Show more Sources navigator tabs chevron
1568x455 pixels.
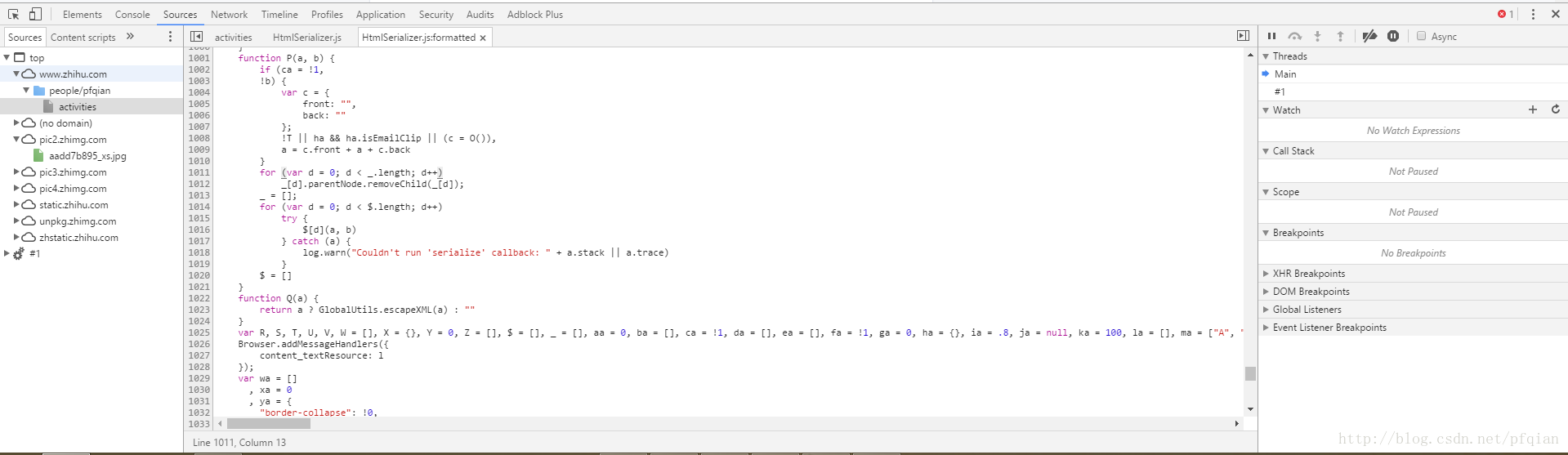coord(130,37)
